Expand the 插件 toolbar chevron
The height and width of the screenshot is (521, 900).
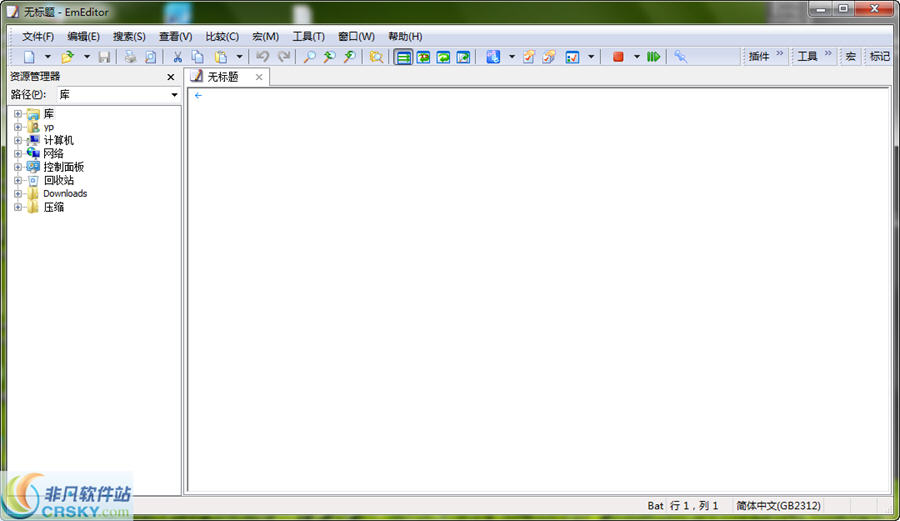tap(779, 53)
